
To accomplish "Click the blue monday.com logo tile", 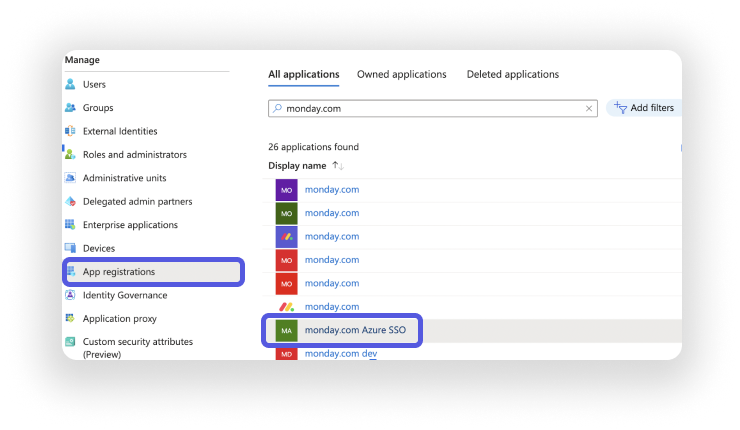I will [x=286, y=236].
